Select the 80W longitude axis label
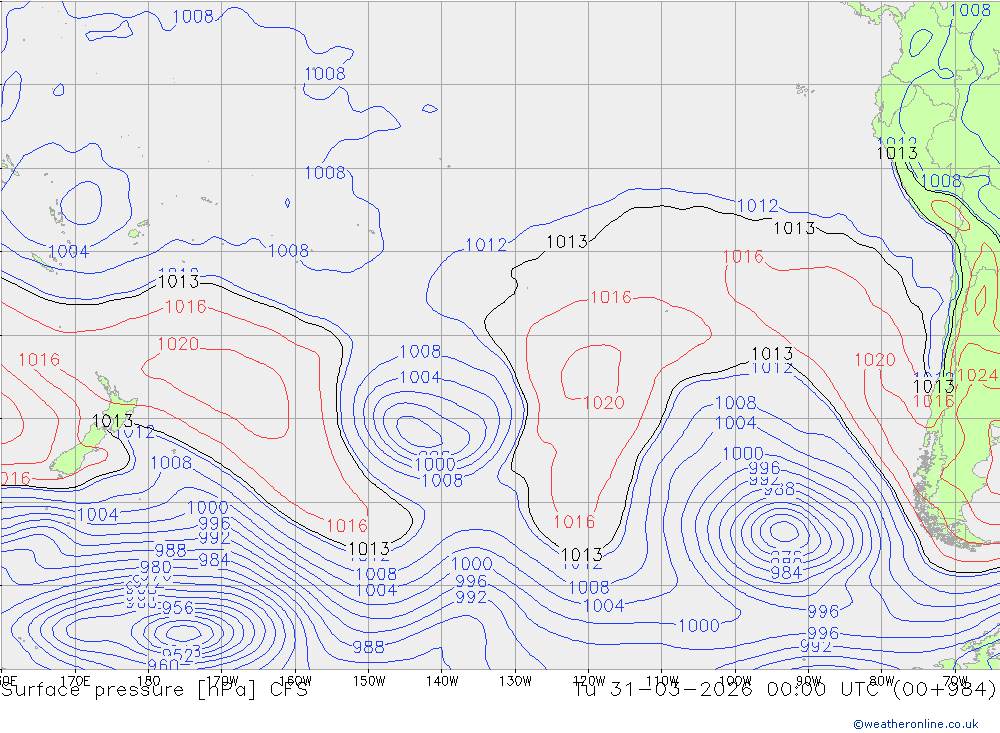This screenshot has height=733, width=1000. point(882,681)
